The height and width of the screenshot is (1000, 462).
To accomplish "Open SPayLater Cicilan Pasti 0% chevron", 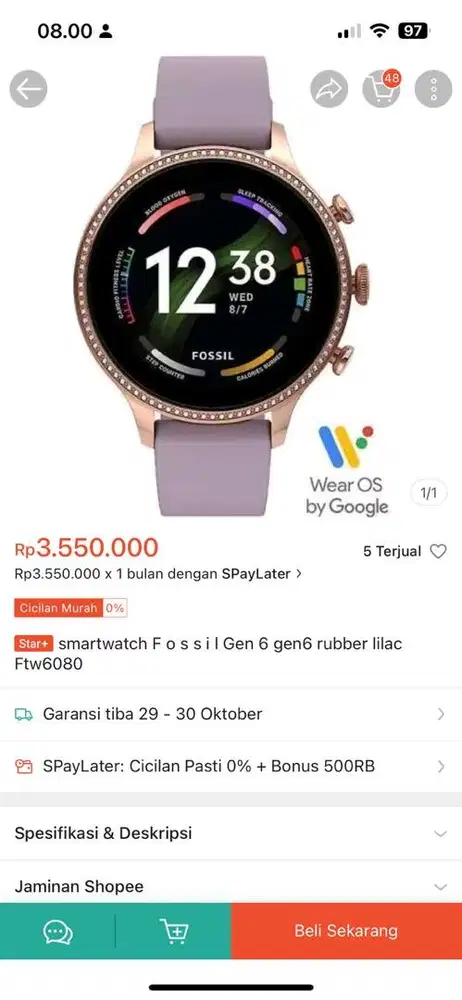I will coord(441,766).
